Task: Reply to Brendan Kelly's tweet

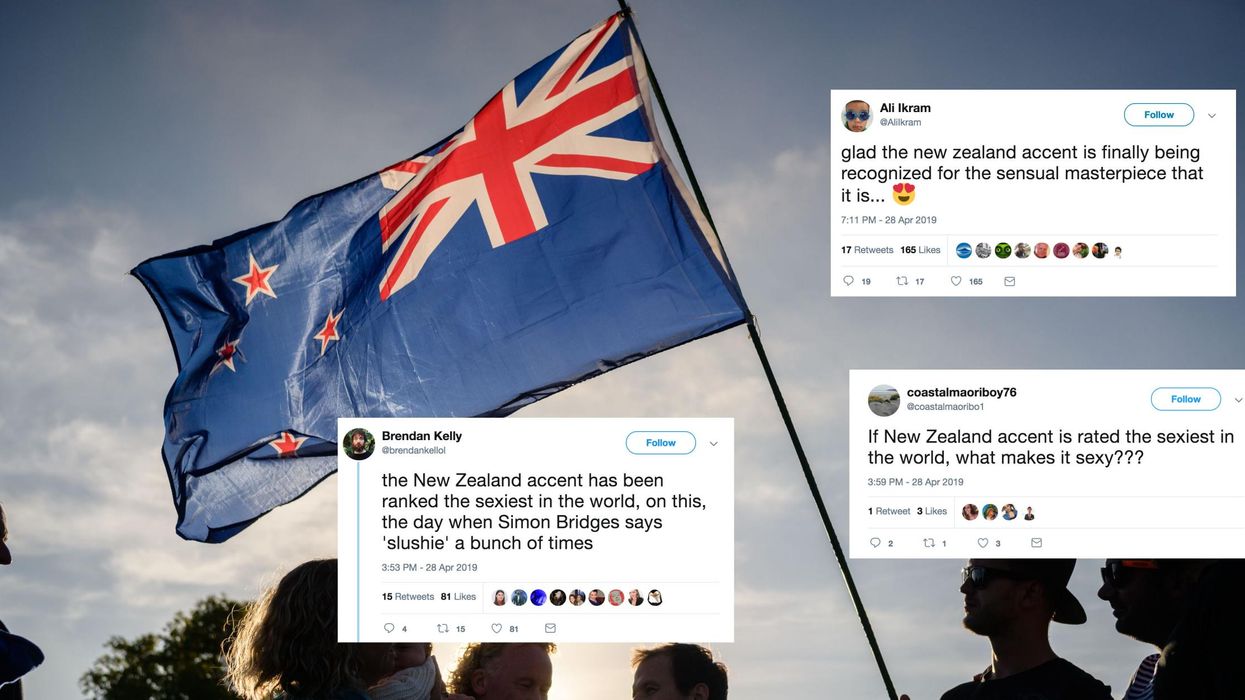Action: tap(389, 628)
